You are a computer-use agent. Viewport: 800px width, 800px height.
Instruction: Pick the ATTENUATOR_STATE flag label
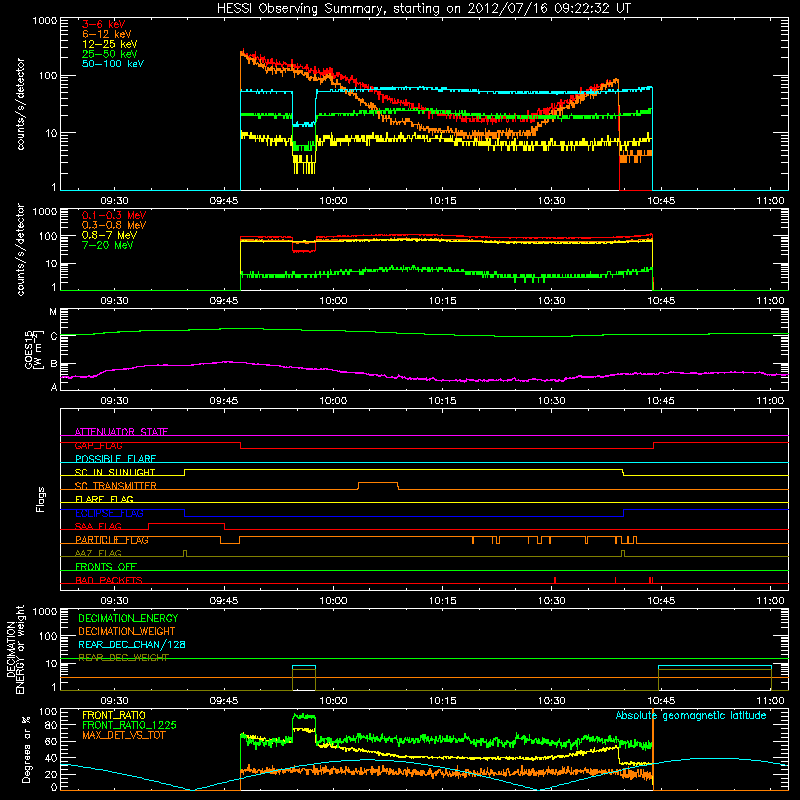click(121, 432)
